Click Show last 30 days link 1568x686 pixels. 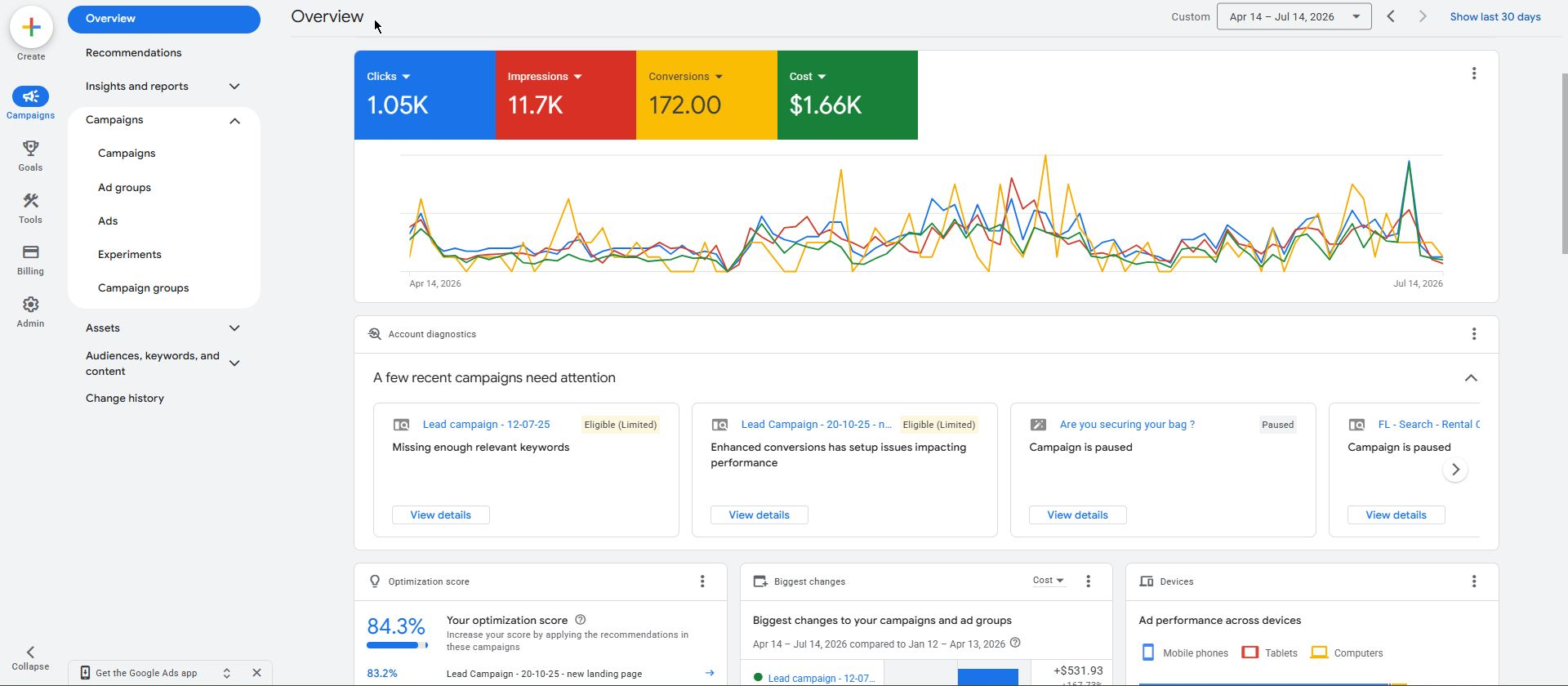tap(1494, 16)
